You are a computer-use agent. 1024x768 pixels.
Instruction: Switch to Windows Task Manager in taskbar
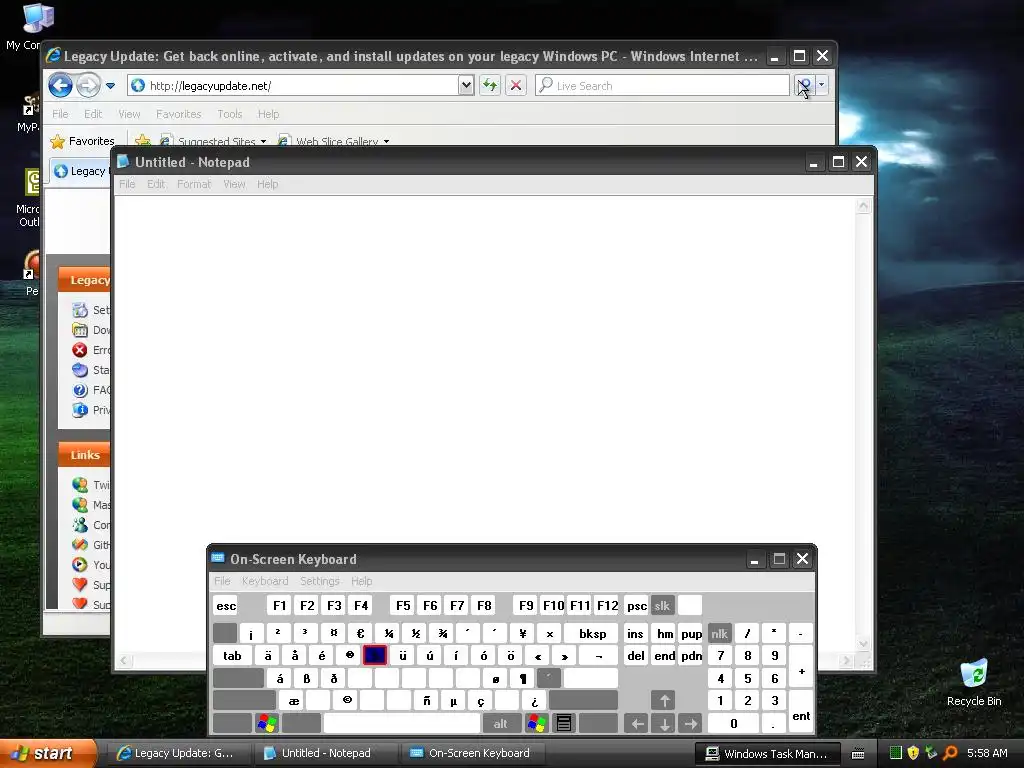click(767, 754)
